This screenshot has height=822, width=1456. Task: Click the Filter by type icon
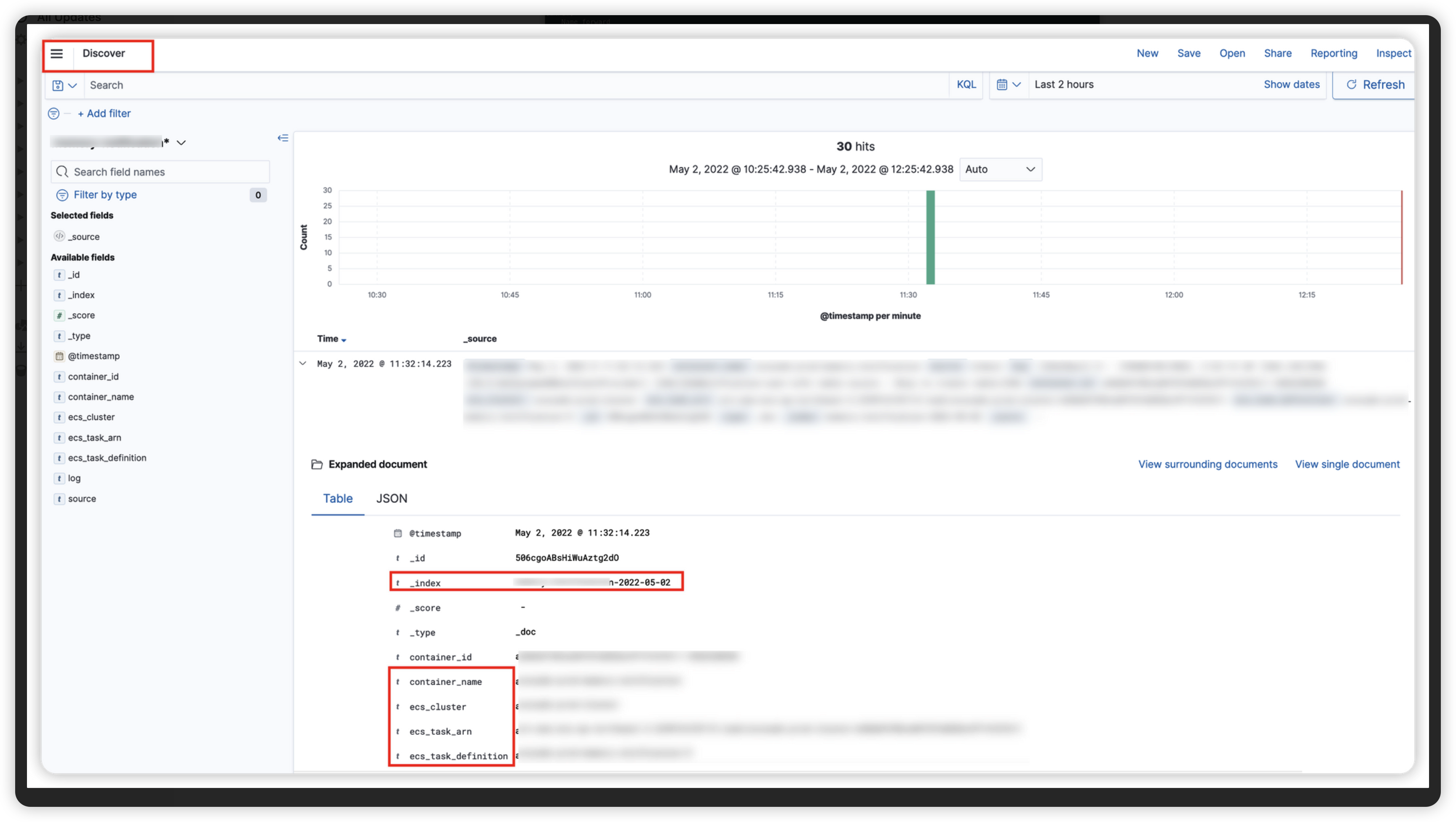pyautogui.click(x=62, y=195)
